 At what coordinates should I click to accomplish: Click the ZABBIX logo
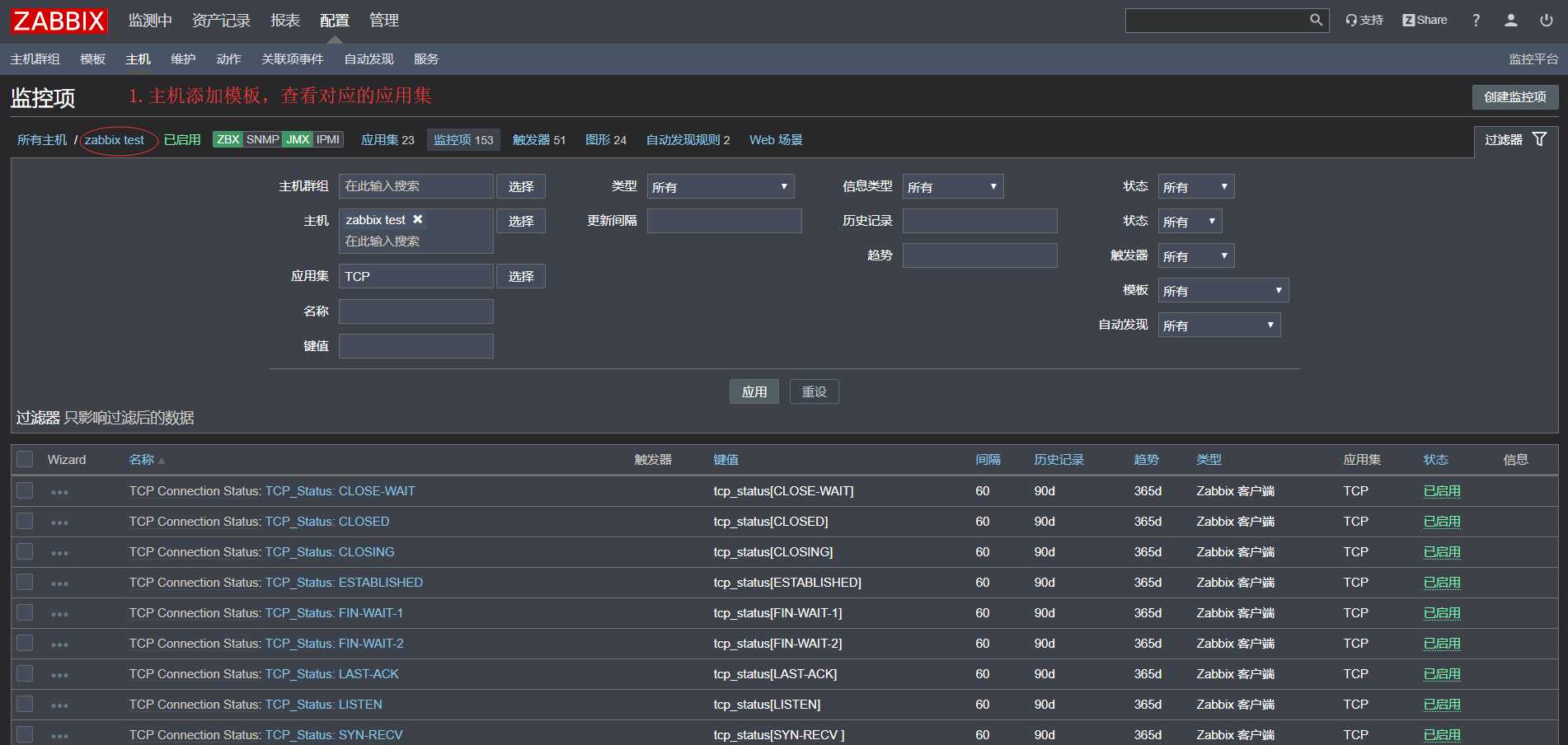[59, 21]
